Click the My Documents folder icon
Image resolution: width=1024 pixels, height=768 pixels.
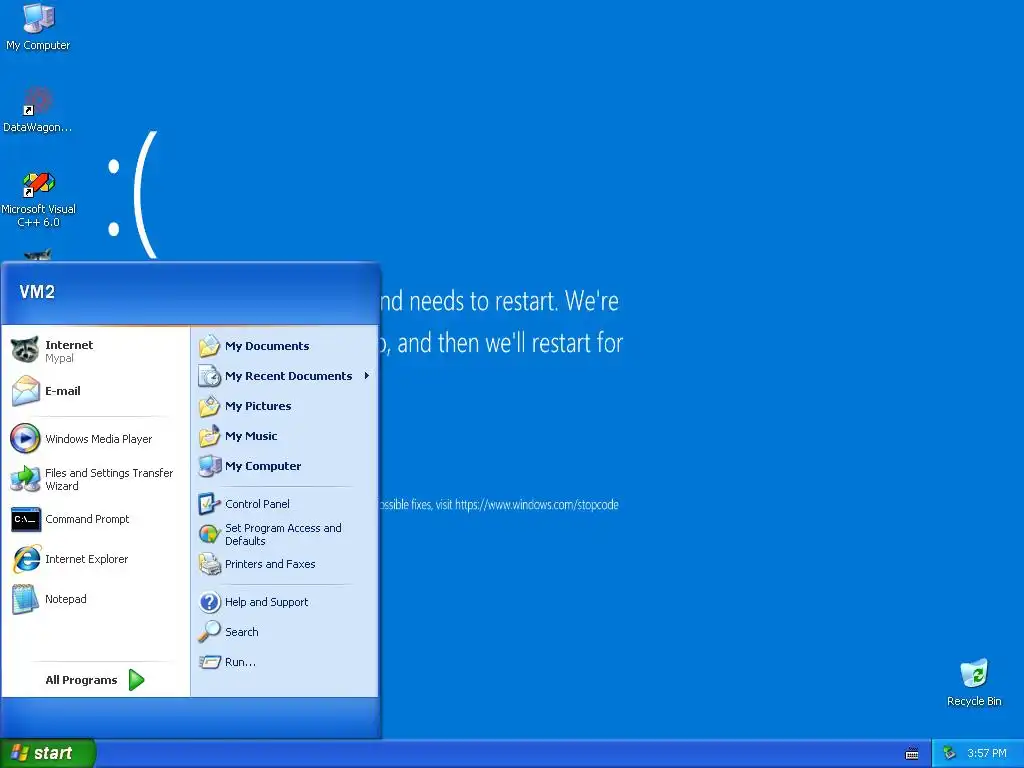pos(210,345)
